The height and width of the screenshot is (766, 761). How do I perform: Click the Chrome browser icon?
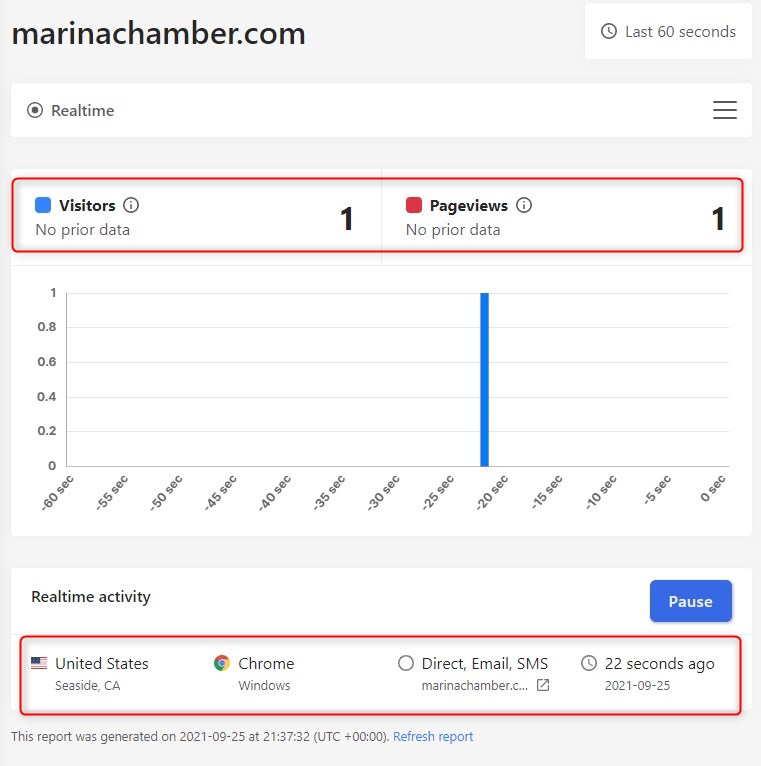(x=222, y=663)
